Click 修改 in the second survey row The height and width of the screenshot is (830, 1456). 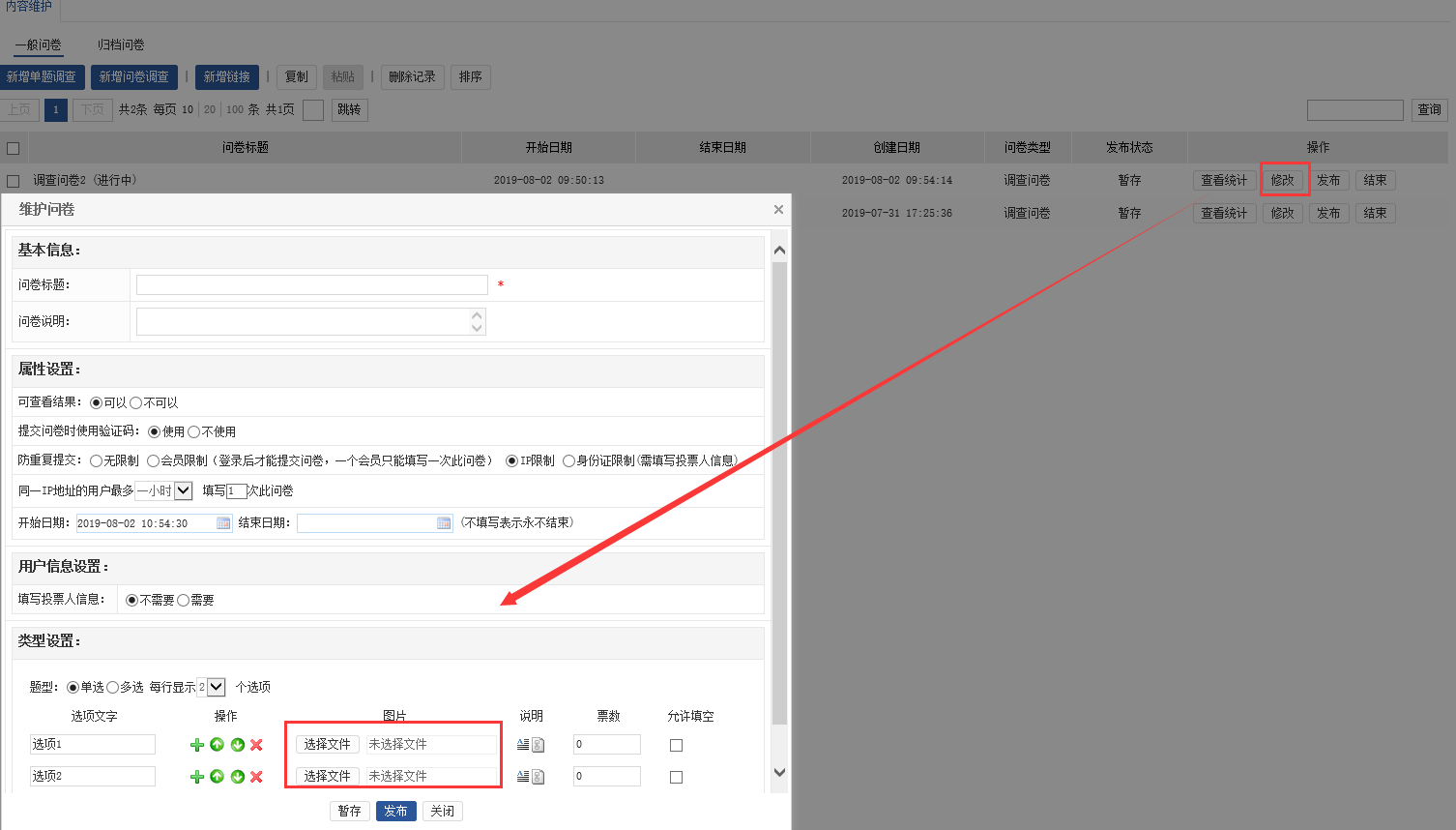point(1283,213)
